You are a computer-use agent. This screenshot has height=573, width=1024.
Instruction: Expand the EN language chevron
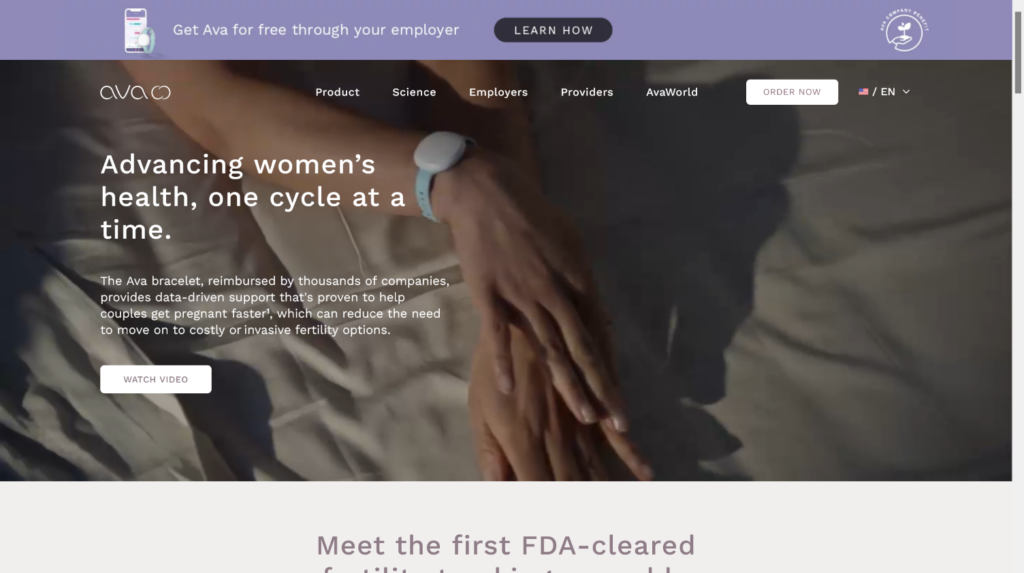point(906,92)
